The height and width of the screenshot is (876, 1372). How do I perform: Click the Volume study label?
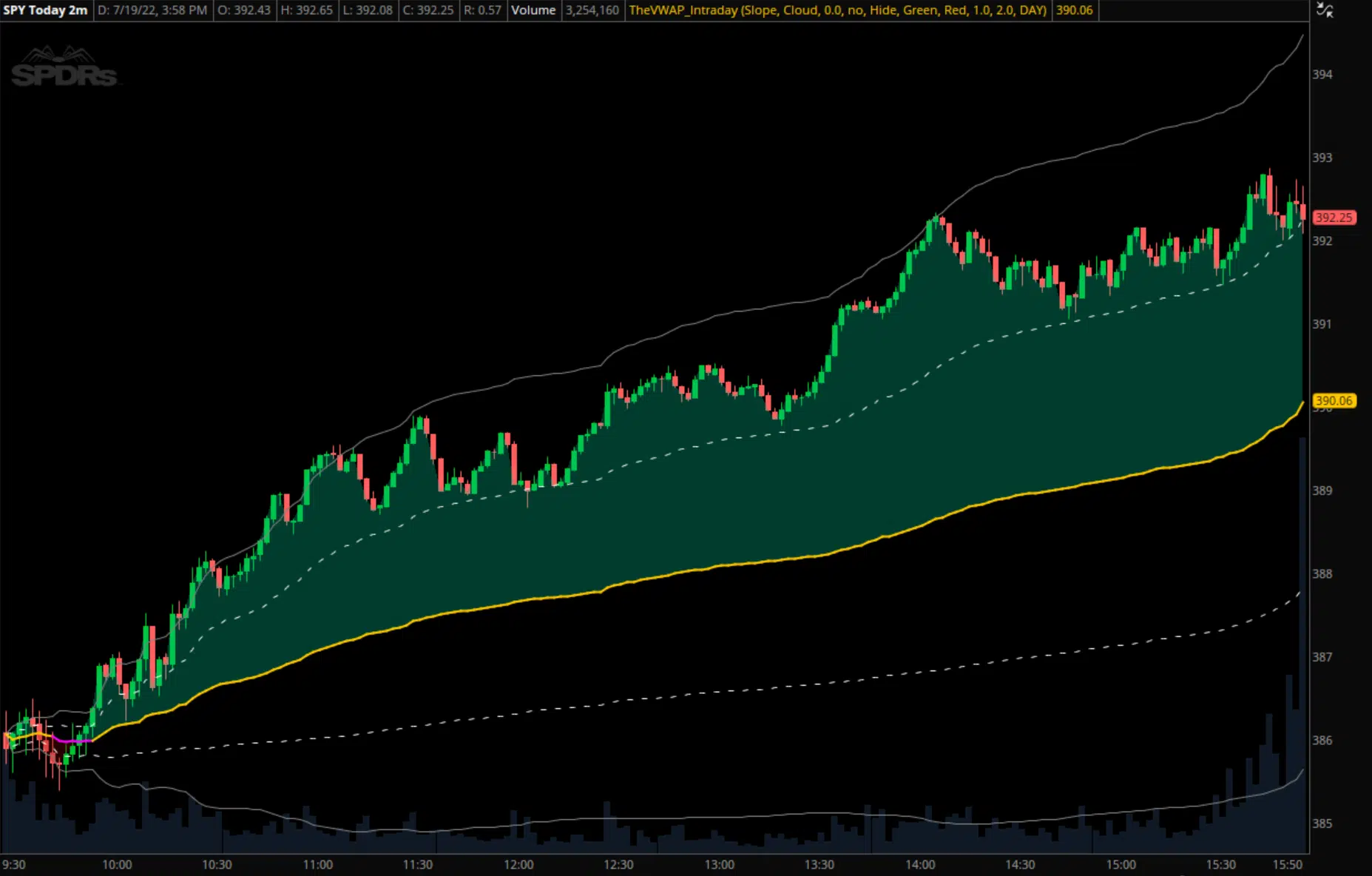point(533,10)
